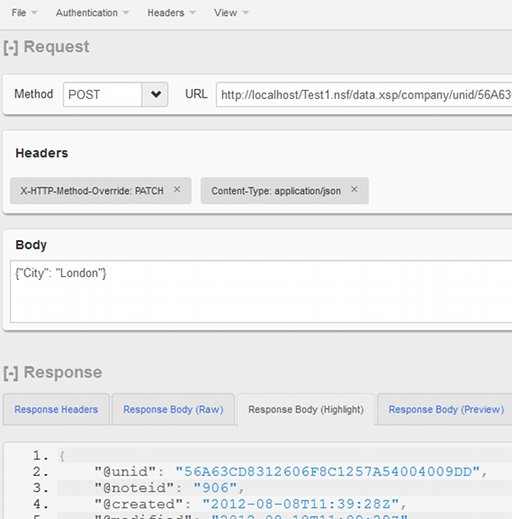Click the POST method field
Screen dimensions: 512x519
pyautogui.click(x=102, y=94)
